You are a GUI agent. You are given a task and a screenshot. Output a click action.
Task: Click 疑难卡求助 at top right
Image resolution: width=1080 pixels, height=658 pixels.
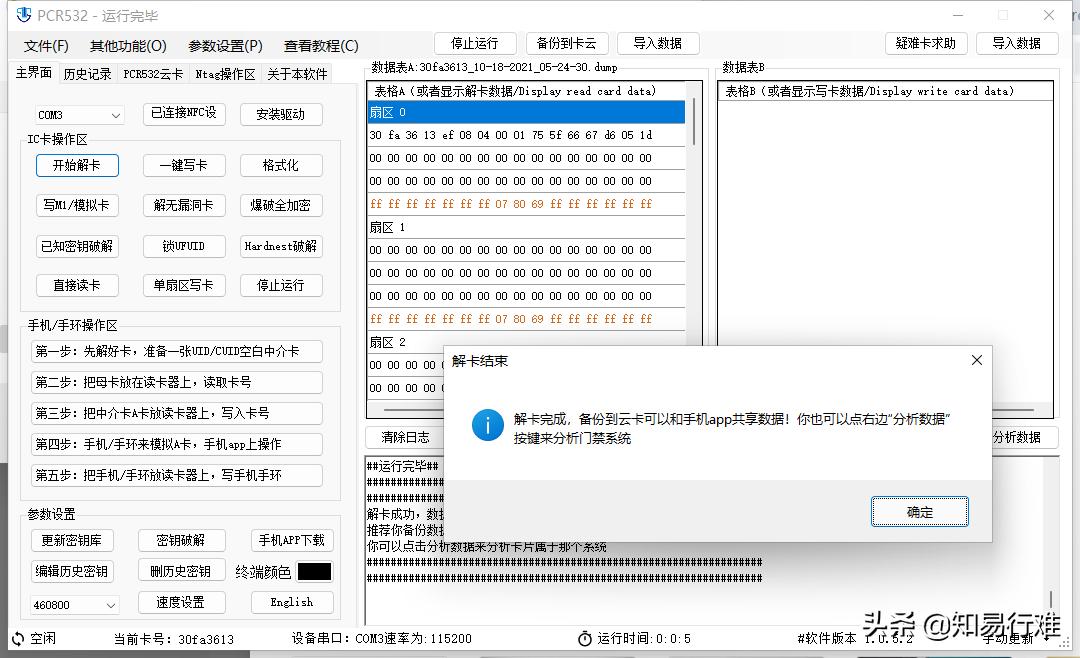(926, 42)
